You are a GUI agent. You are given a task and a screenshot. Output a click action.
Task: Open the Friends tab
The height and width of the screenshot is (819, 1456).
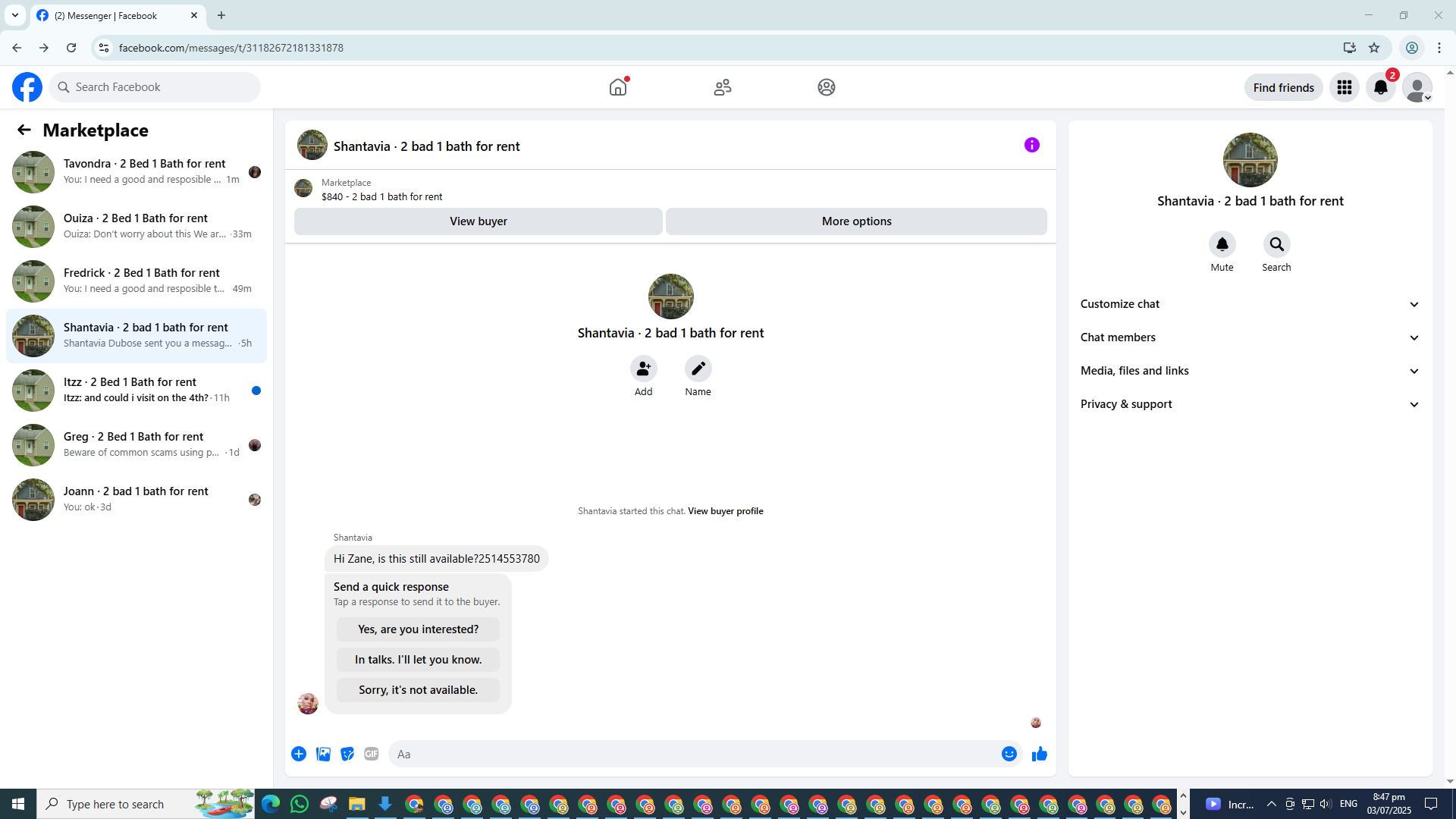(x=722, y=87)
